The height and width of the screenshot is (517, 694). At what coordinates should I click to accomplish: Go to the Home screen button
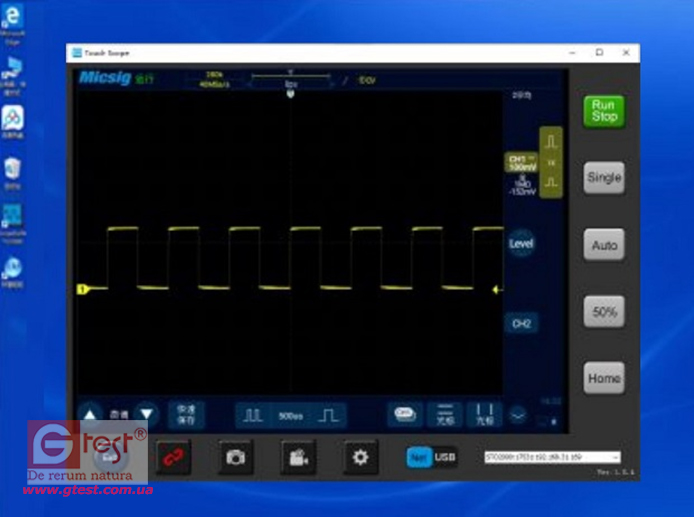pos(604,378)
